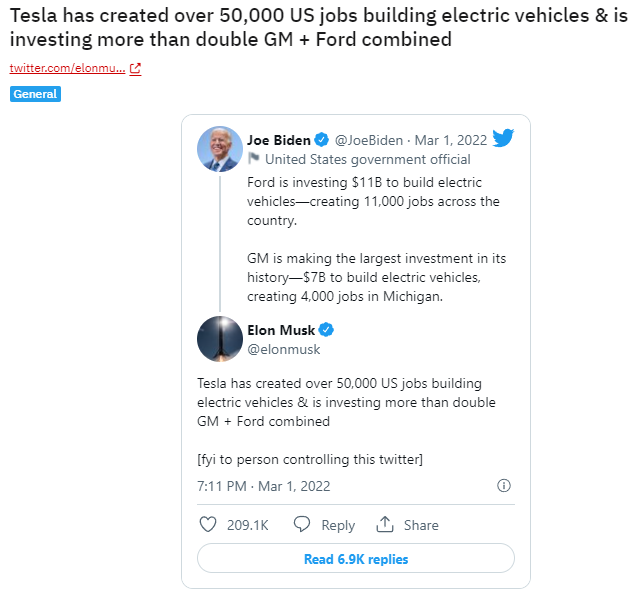Open the 7:11 PM · Mar 1, 2022 timestamp

(263, 486)
